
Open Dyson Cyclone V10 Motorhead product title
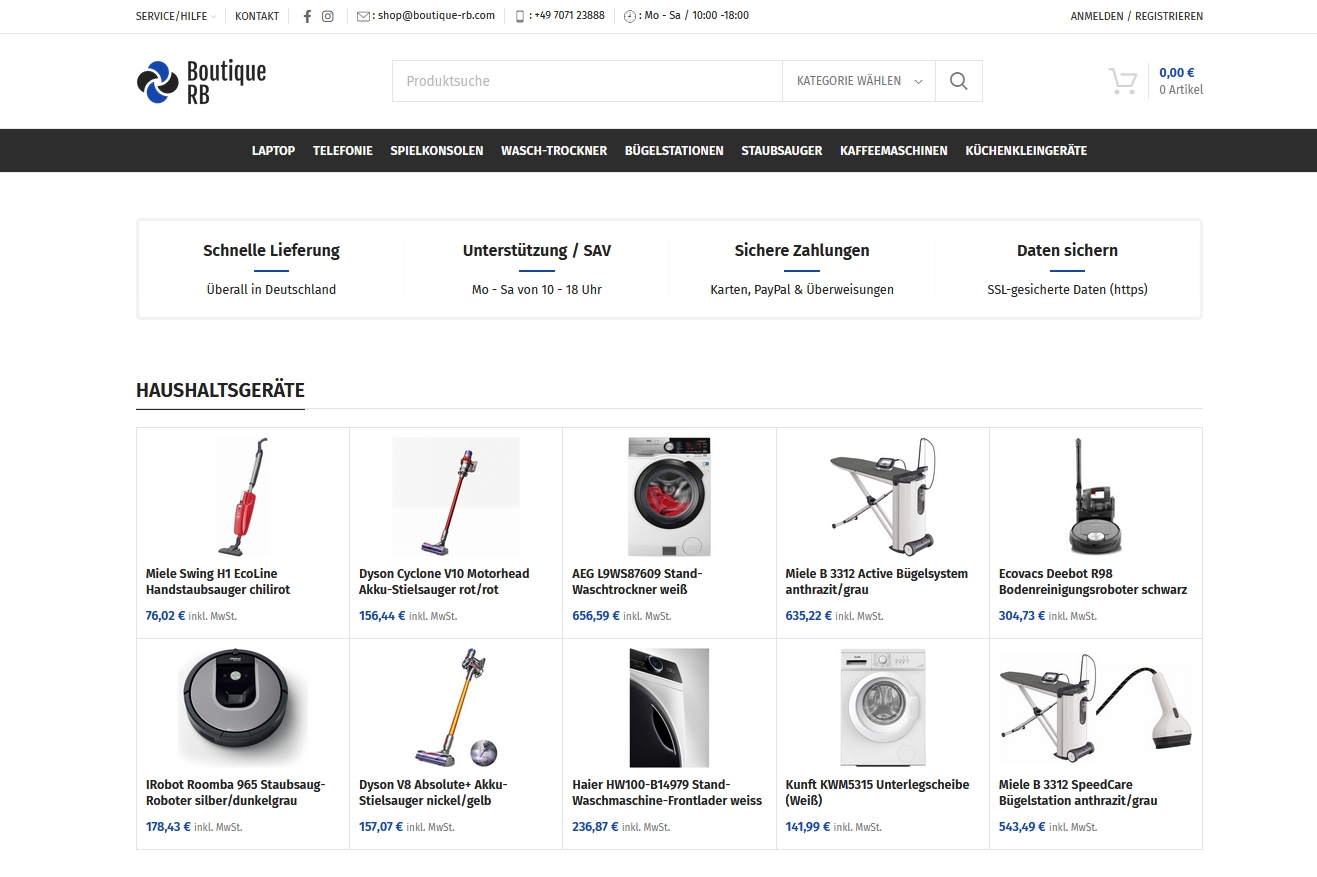[x=444, y=581]
